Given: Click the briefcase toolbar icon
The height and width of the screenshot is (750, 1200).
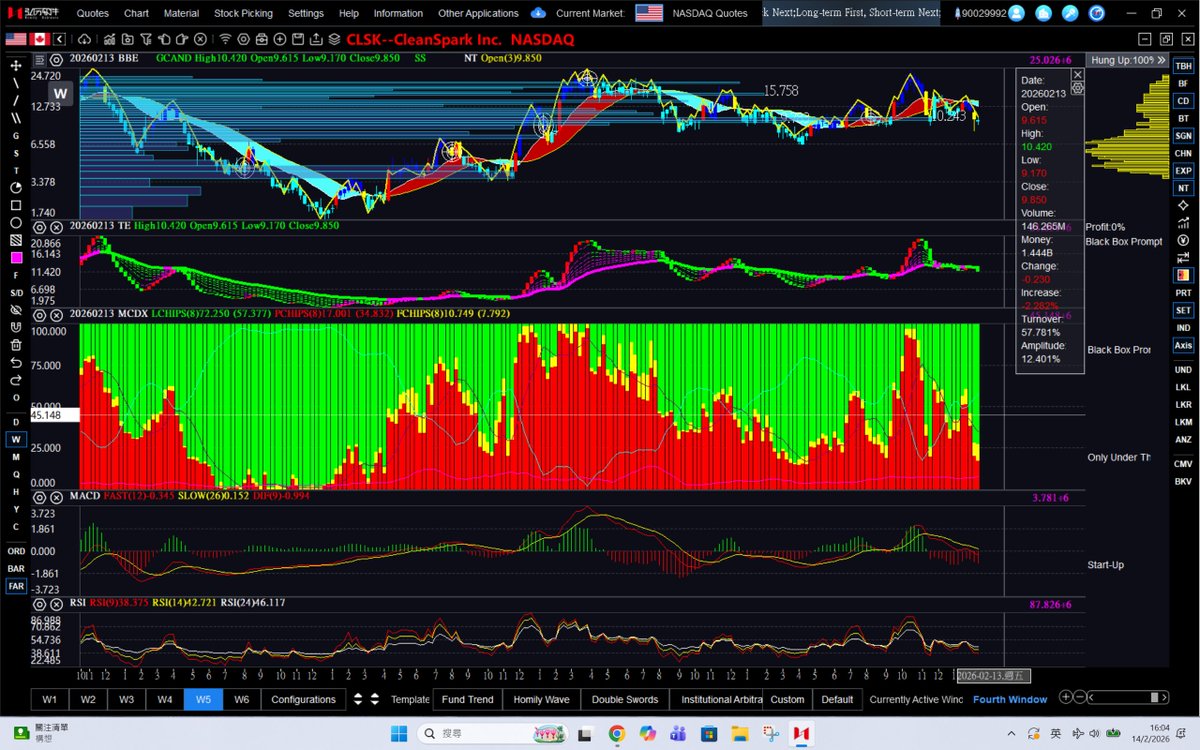Looking at the screenshot, I should click(x=261, y=39).
